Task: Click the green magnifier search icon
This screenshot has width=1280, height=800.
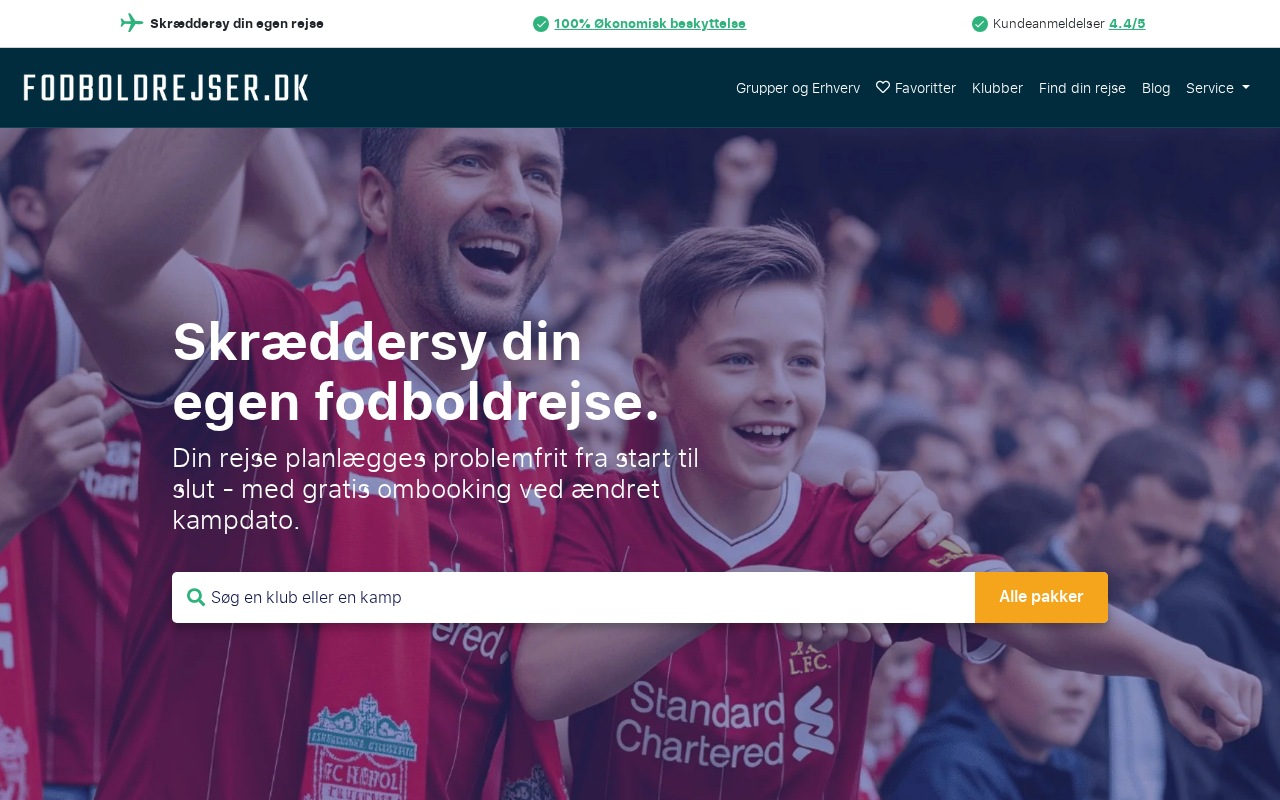Action: [196, 597]
